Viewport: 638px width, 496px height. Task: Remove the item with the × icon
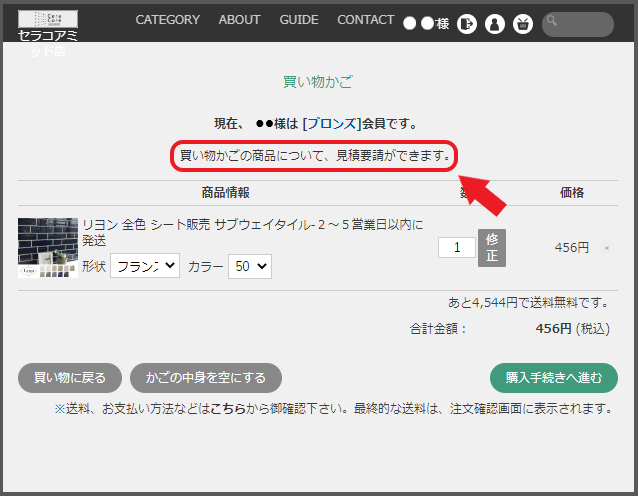(607, 248)
